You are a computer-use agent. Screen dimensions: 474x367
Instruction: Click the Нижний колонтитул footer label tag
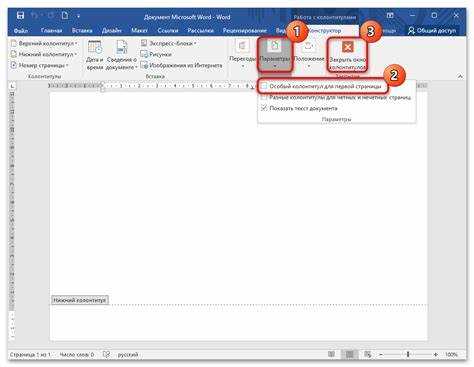click(80, 300)
